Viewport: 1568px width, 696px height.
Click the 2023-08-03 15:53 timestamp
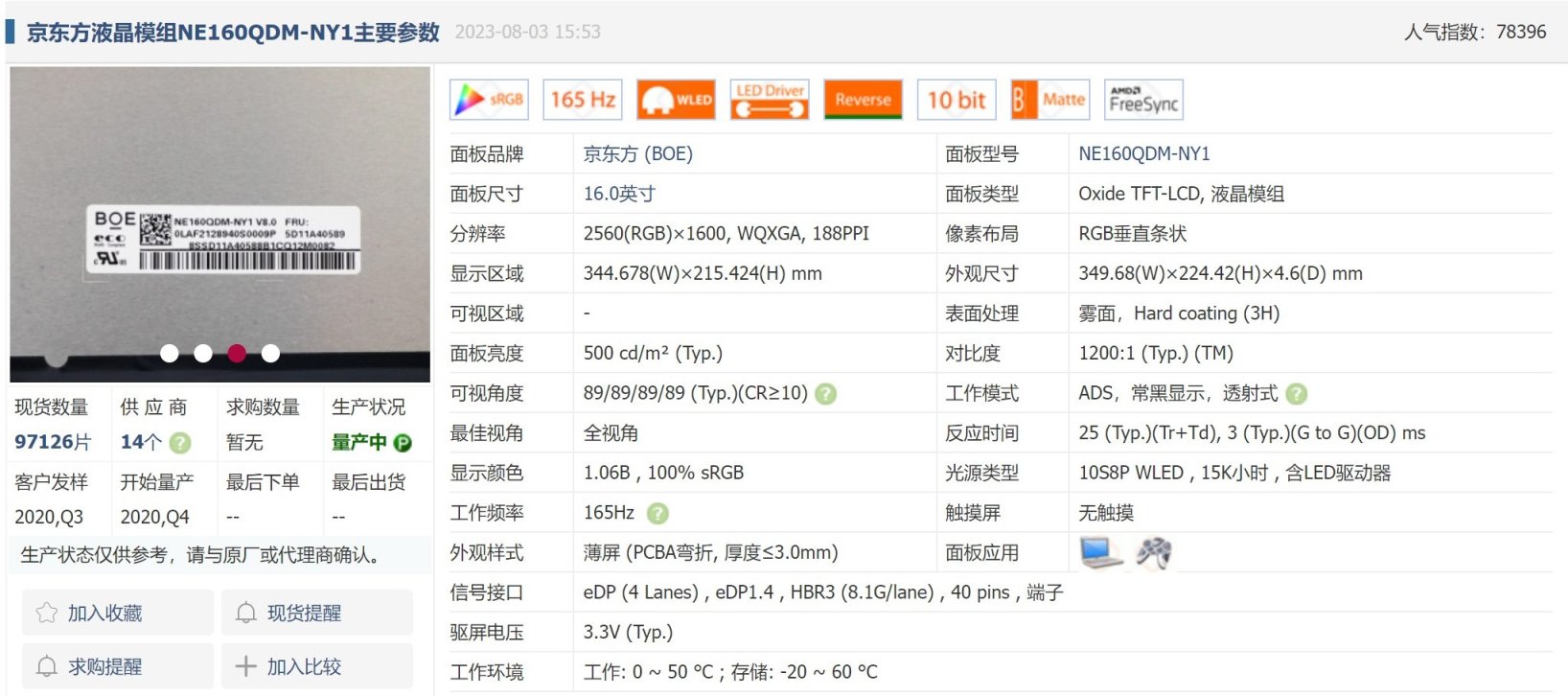[528, 33]
